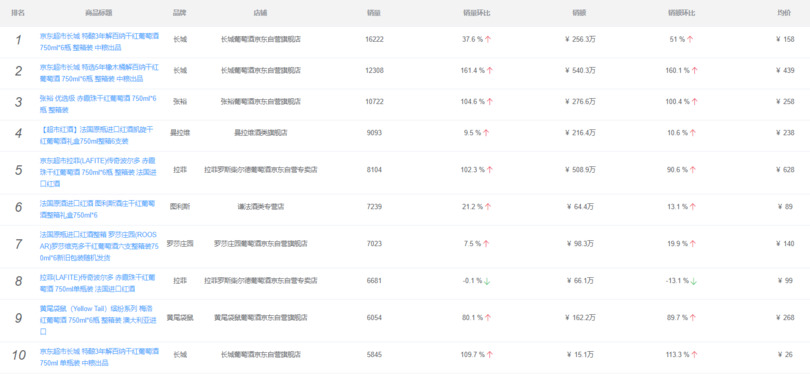Click the red up arrow beside 89.7 %

692,318
